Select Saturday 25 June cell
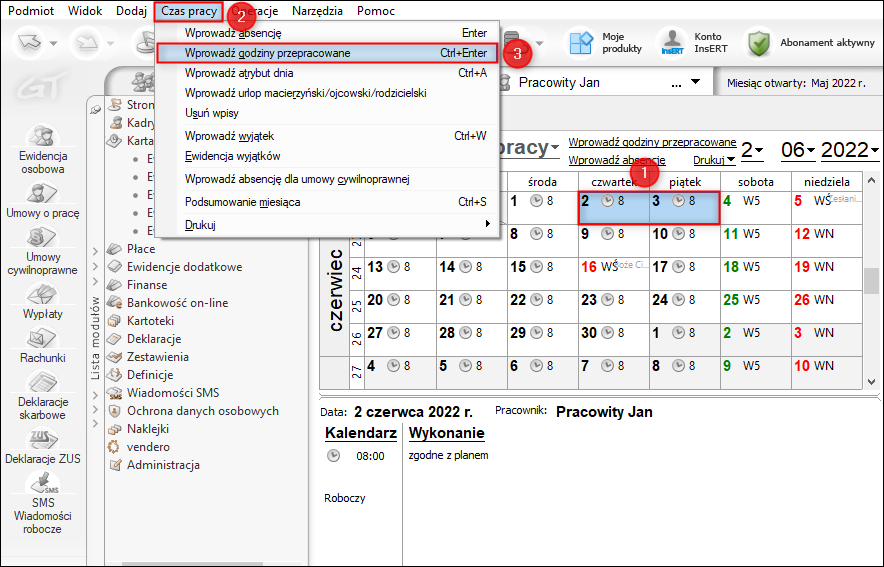Screen dimensions: 884x567 click(x=755, y=307)
